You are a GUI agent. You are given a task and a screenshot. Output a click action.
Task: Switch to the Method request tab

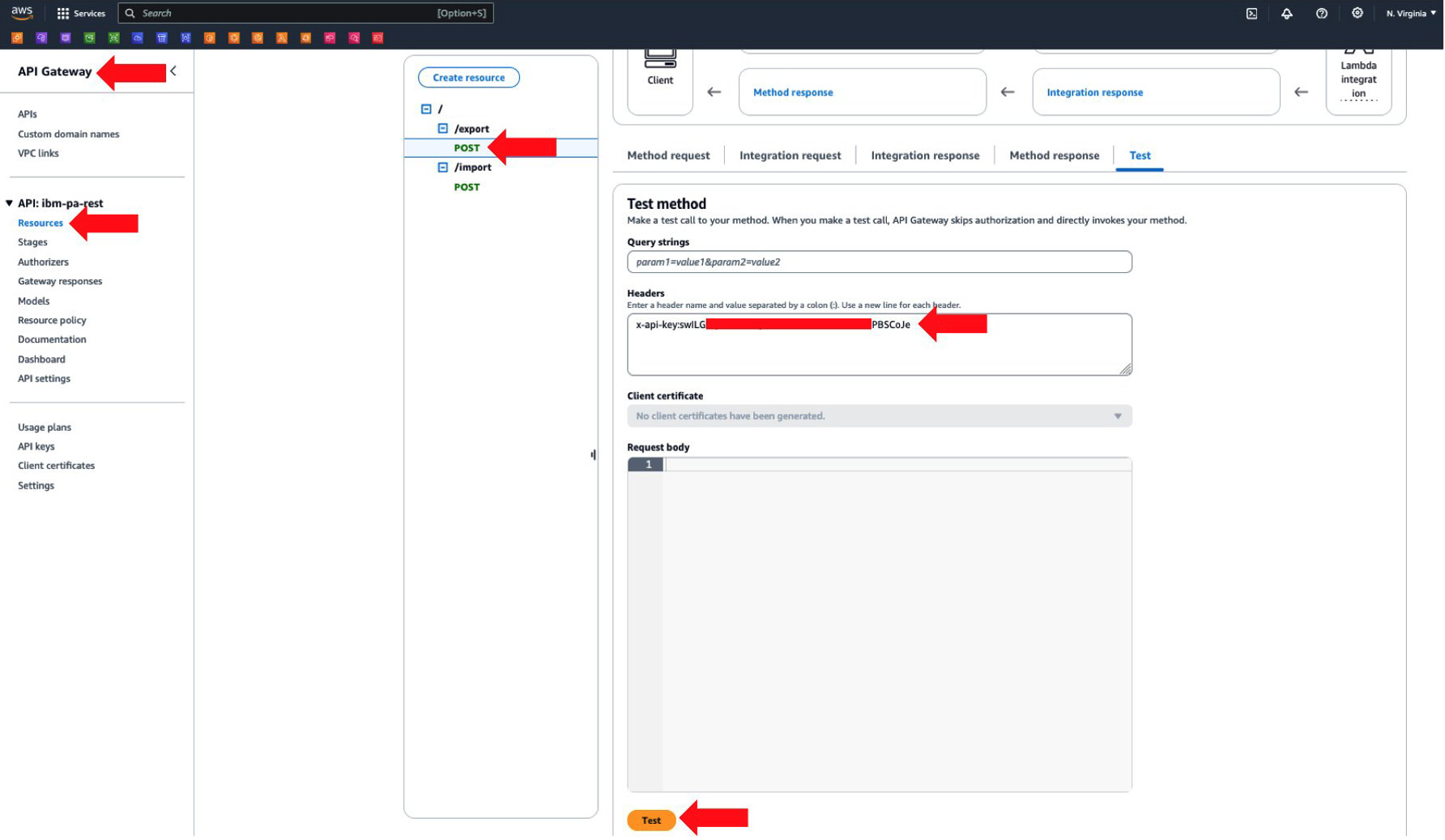tap(669, 156)
